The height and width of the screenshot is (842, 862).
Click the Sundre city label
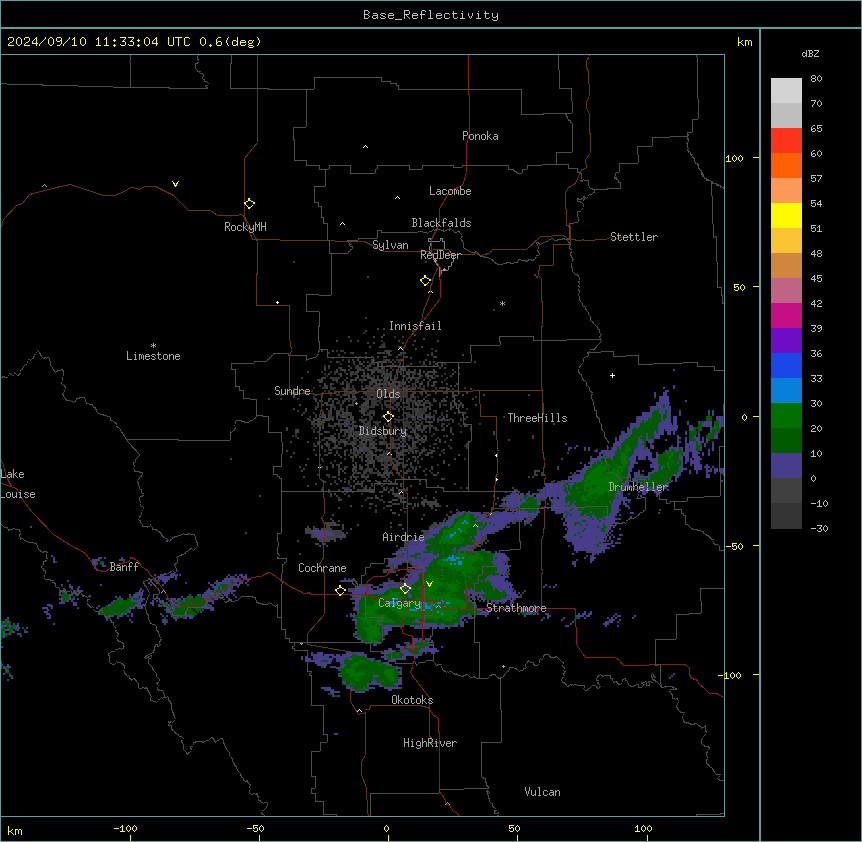point(292,391)
